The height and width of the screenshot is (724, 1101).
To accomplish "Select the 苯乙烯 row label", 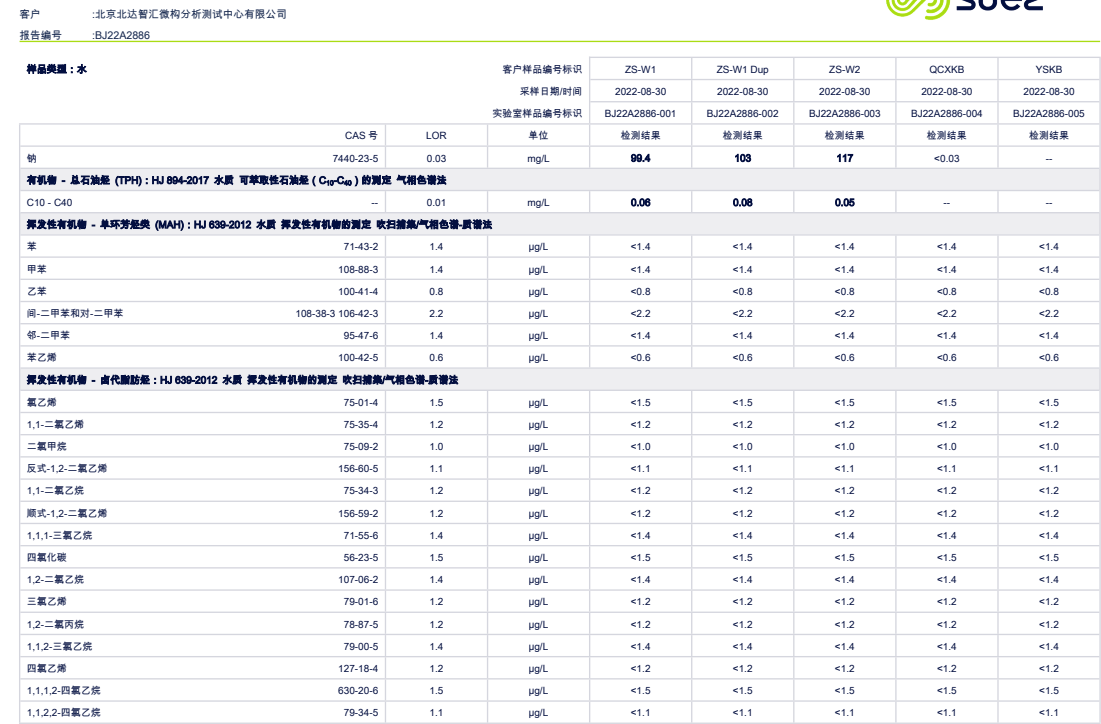I will click(42, 357).
